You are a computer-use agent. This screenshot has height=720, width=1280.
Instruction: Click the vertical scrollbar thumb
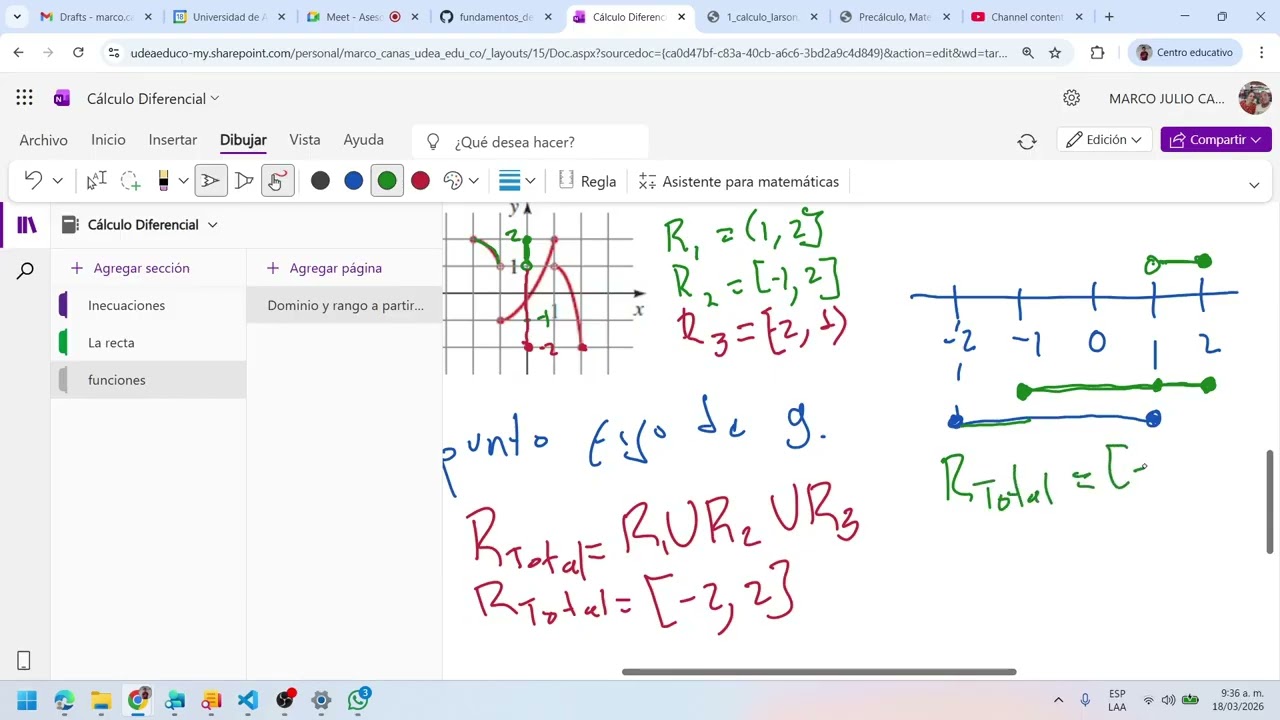pos(1271,502)
